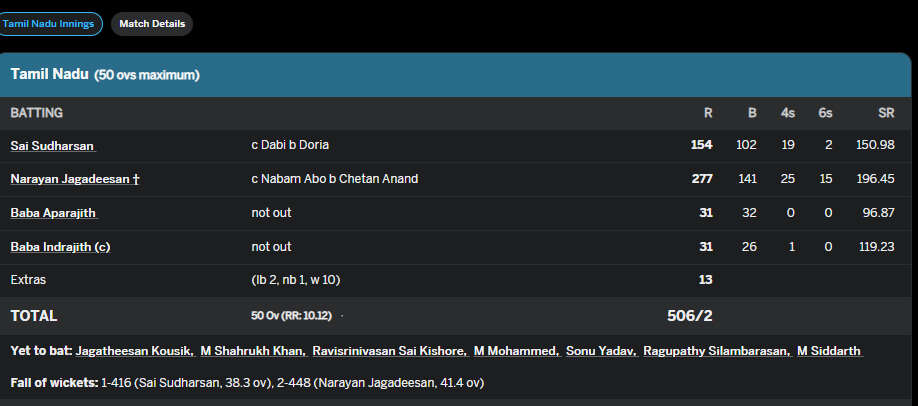Click the 'c Dabi b Doria' dismissal text
This screenshot has width=918, height=406.
tap(290, 145)
